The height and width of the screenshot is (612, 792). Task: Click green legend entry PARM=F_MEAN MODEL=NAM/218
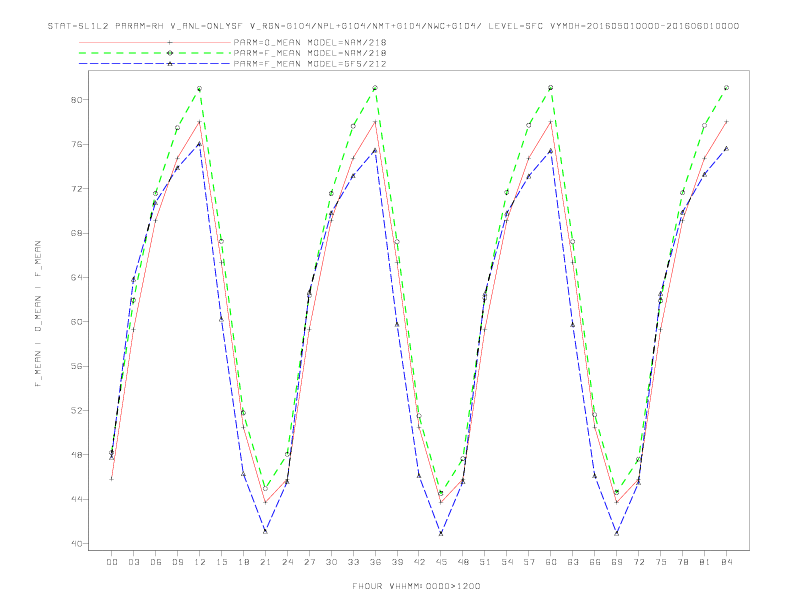[x=310, y=53]
